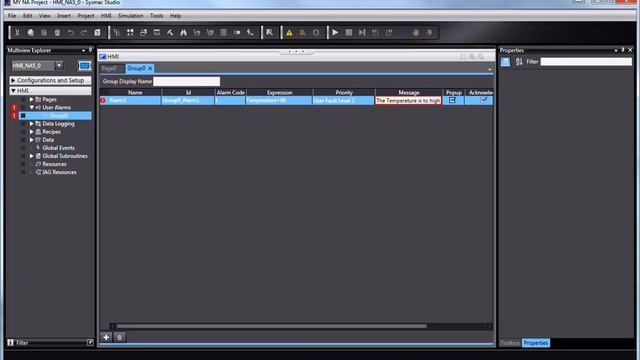The image size is (640, 360).
Task: Open the Tools menu
Action: [156, 16]
